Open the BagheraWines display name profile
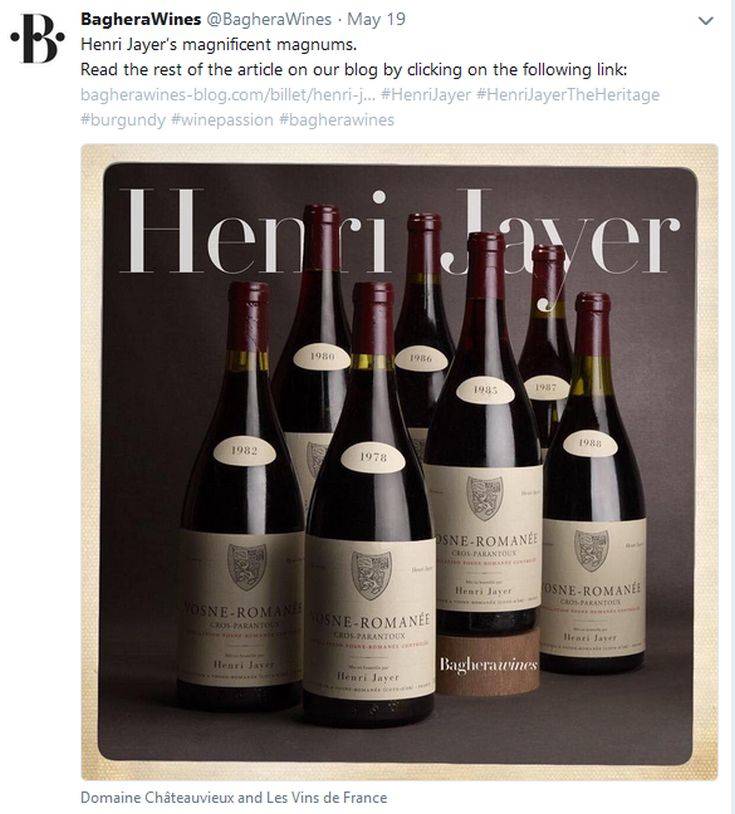 pos(140,21)
